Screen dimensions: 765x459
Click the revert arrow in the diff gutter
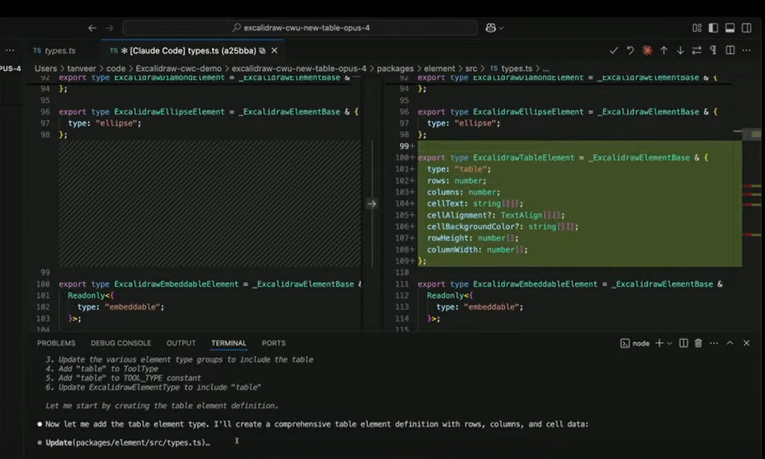pyautogui.click(x=372, y=204)
